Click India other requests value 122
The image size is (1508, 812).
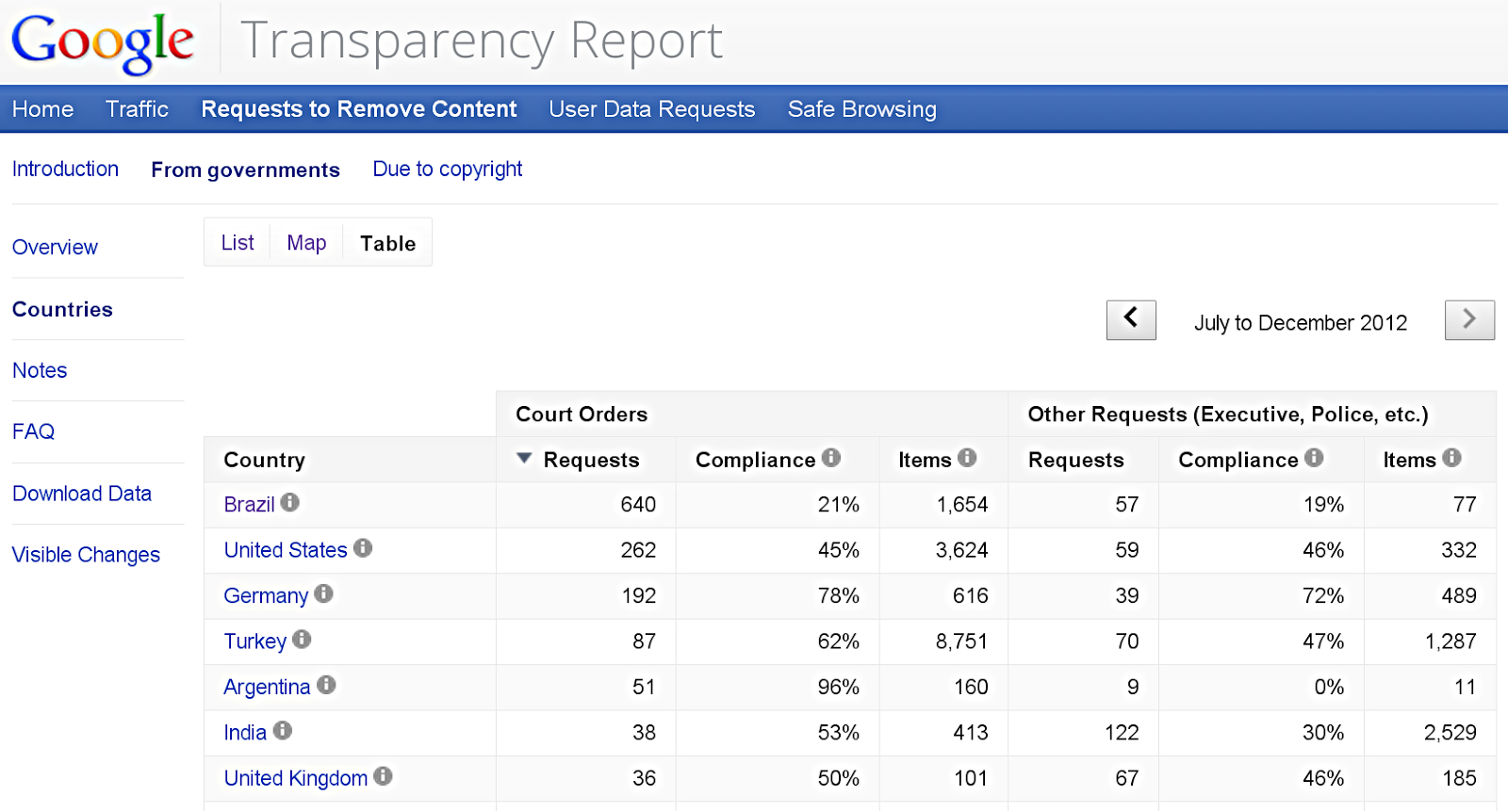[x=1122, y=733]
